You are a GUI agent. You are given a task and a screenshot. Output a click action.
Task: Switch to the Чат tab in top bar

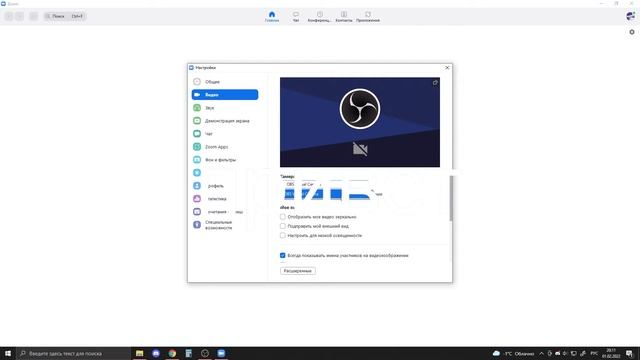click(x=296, y=17)
